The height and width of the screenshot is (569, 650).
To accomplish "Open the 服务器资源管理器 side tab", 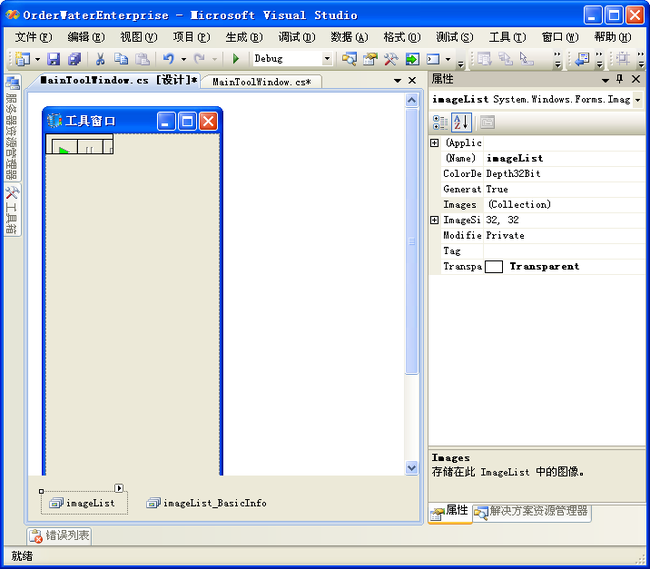I will point(12,128).
